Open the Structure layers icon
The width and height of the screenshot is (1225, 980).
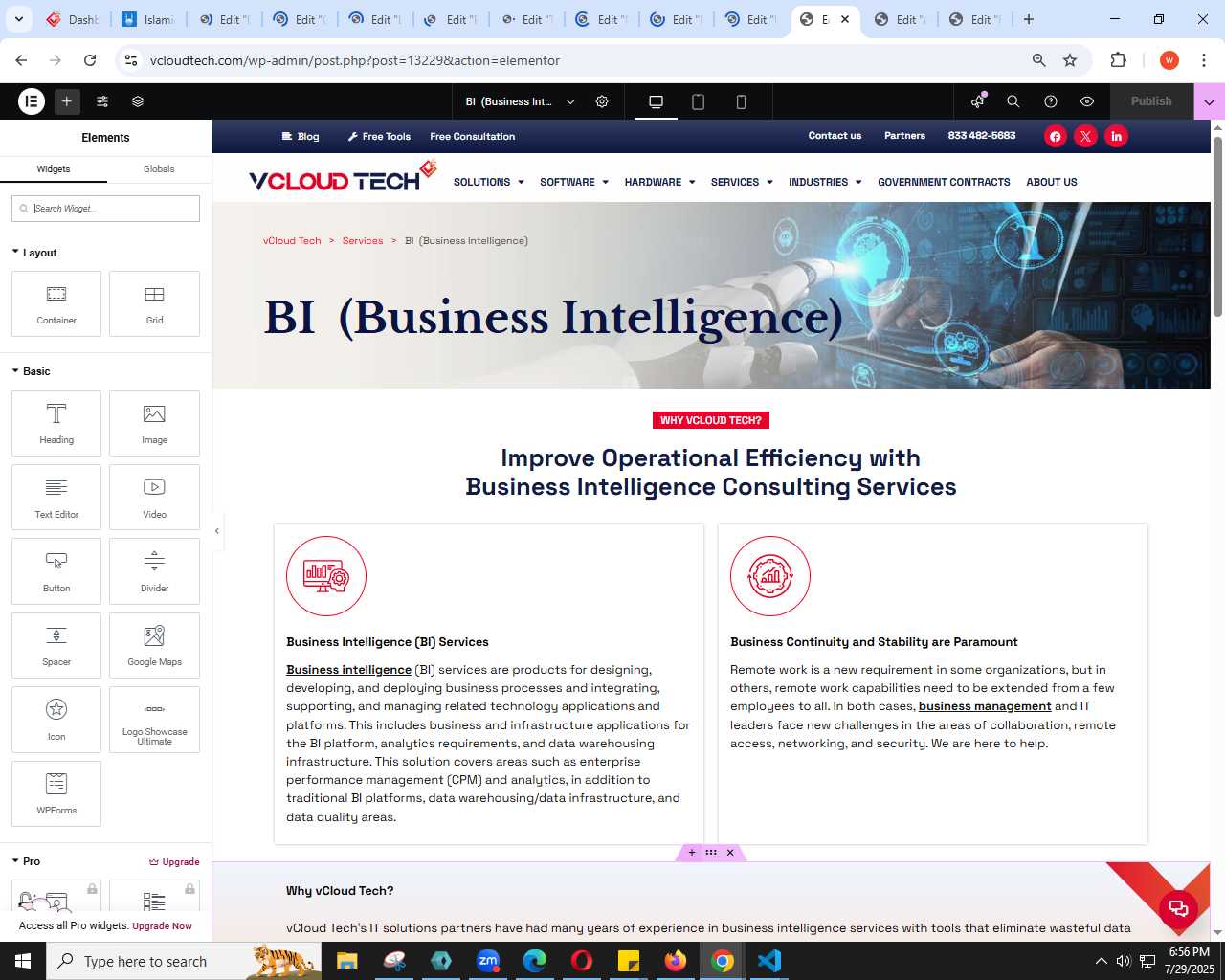138,100
